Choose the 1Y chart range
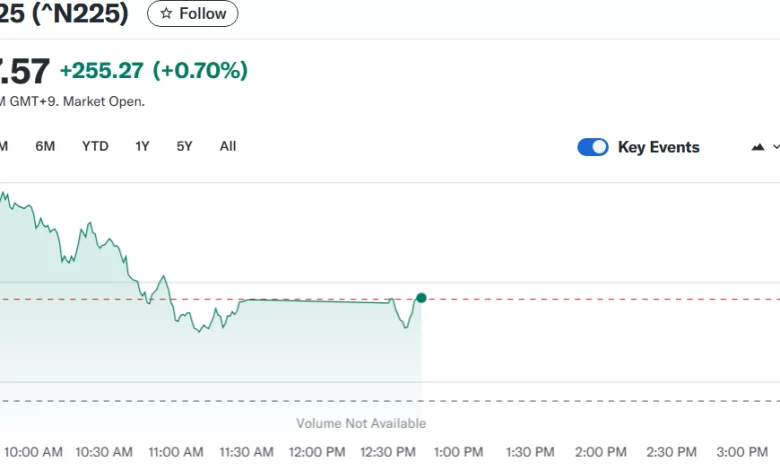Screen dimensions: 780x470 pos(142,146)
